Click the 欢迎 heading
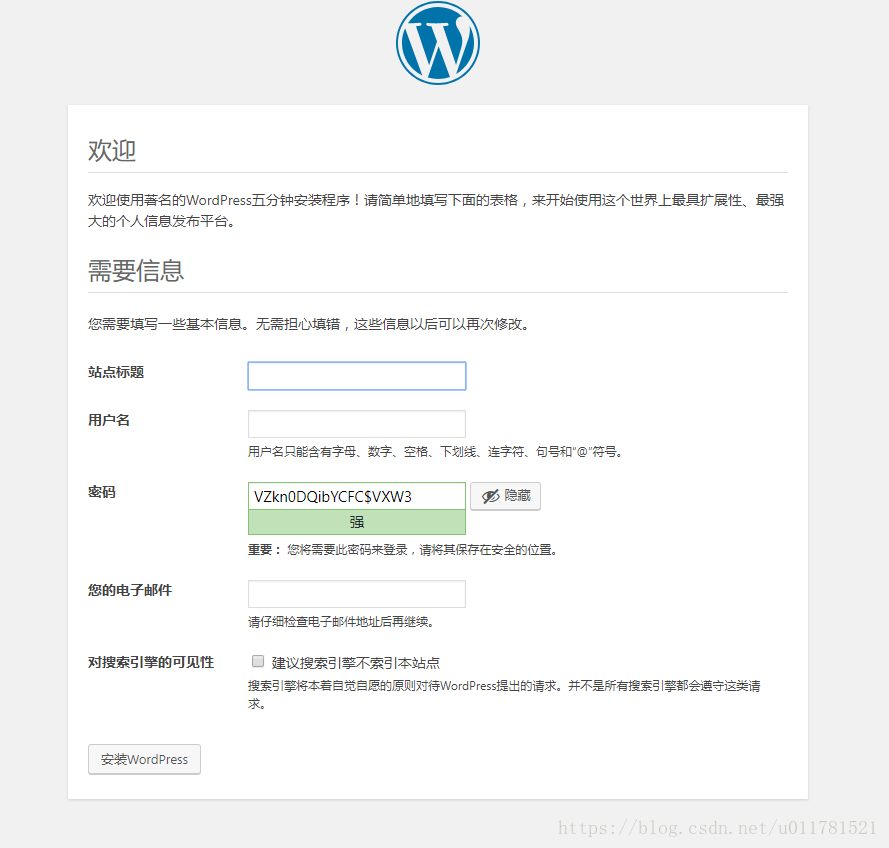Viewport: 889px width, 848px height. (112, 151)
